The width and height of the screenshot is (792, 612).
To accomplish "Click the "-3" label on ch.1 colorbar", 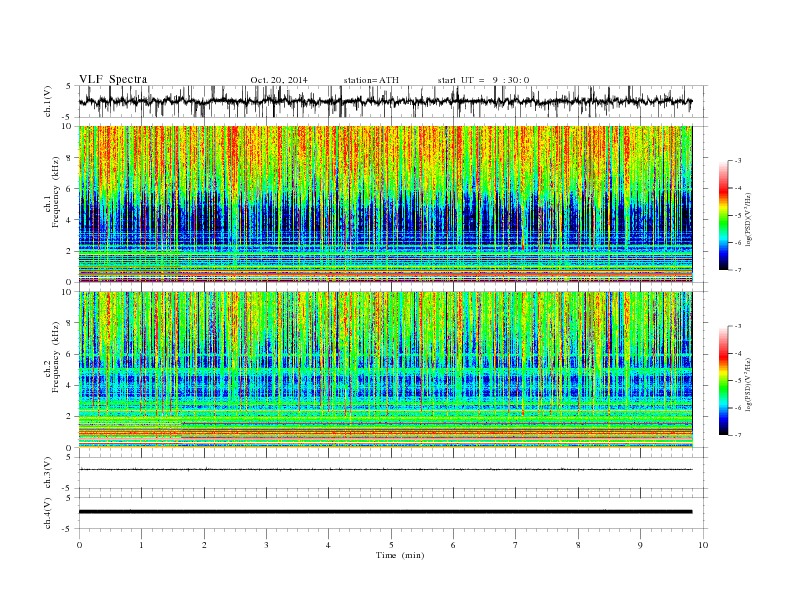I will click(x=737, y=161).
